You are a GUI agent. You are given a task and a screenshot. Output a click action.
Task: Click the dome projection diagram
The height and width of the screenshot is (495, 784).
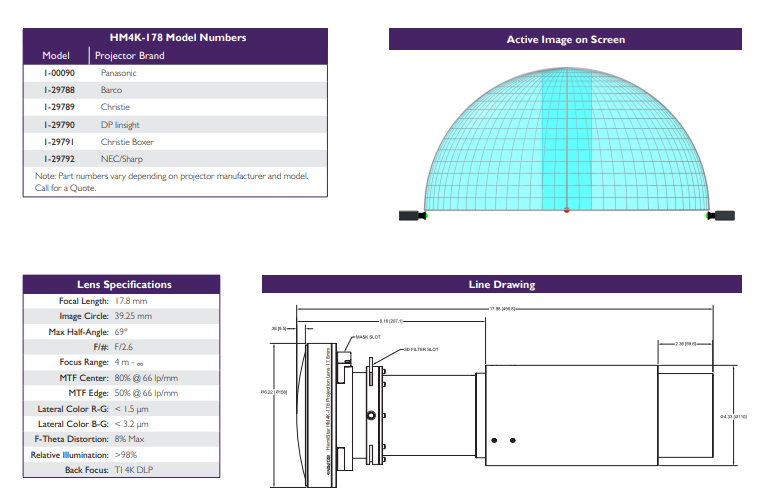(x=566, y=139)
